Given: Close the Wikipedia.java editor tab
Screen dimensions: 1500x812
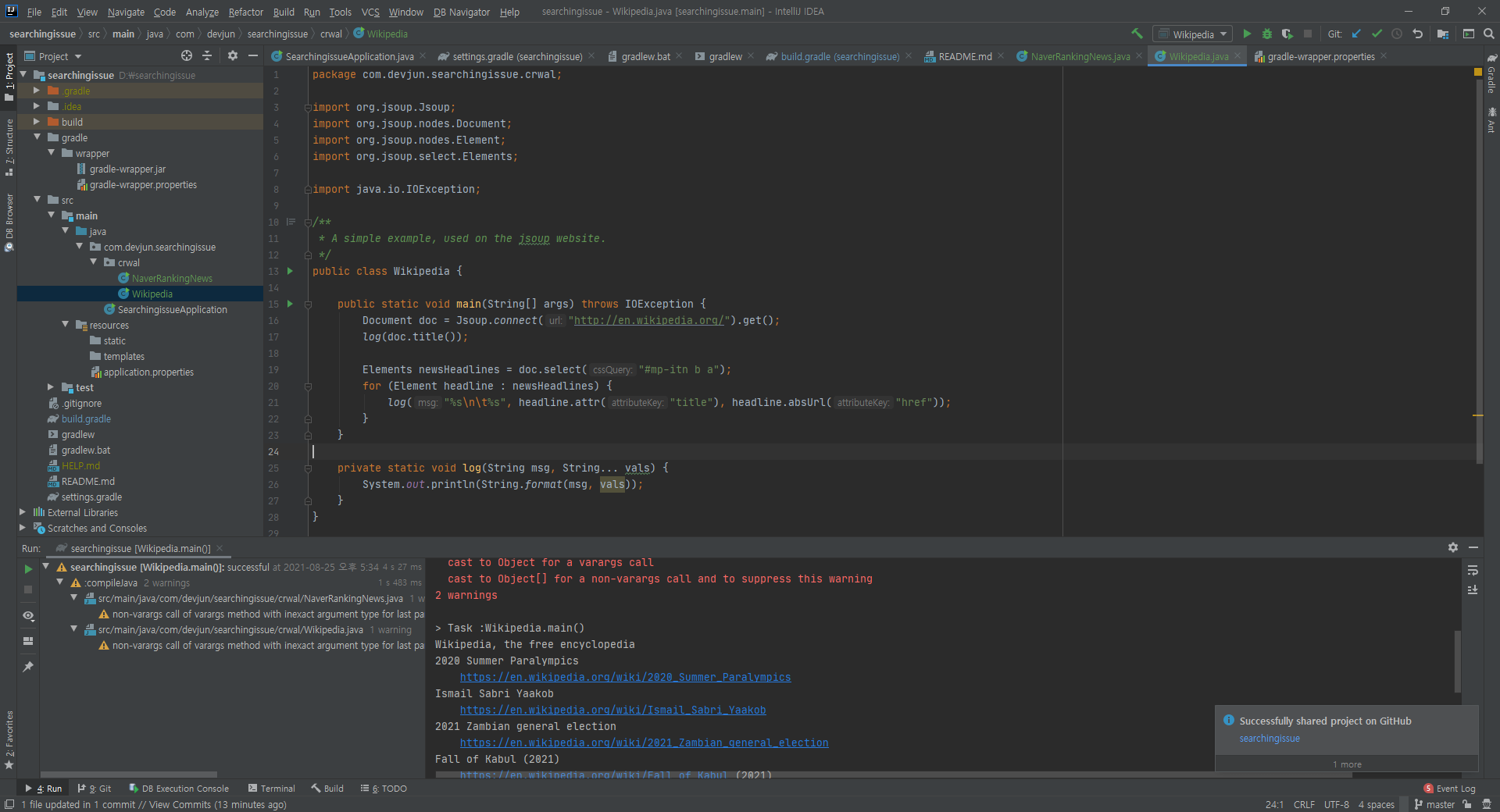Looking at the screenshot, I should [1237, 56].
